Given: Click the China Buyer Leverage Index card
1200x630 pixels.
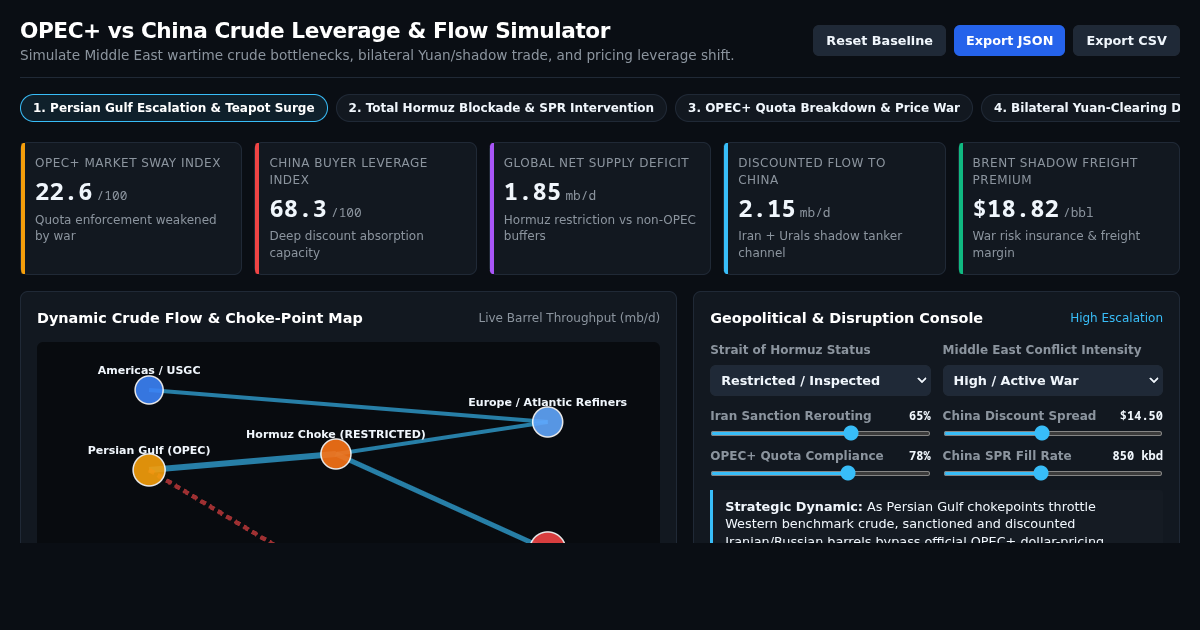Looking at the screenshot, I should click(x=366, y=208).
